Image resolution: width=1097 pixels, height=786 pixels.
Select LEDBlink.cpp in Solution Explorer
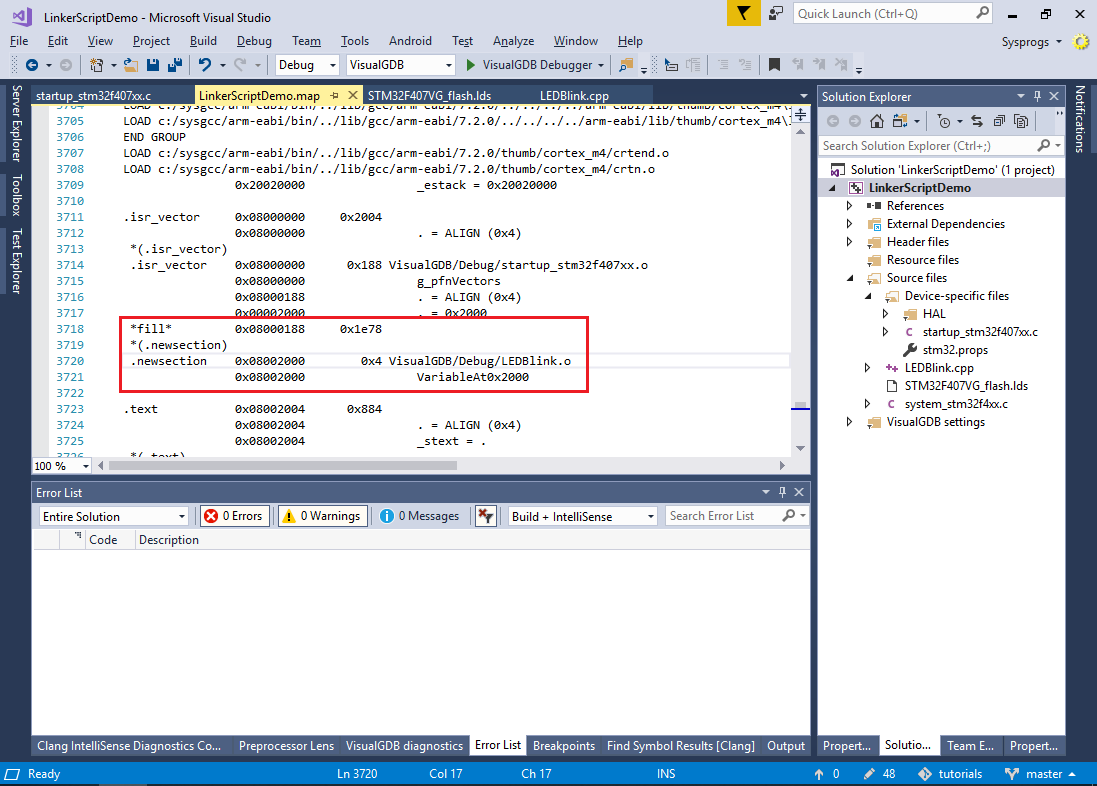coord(938,368)
